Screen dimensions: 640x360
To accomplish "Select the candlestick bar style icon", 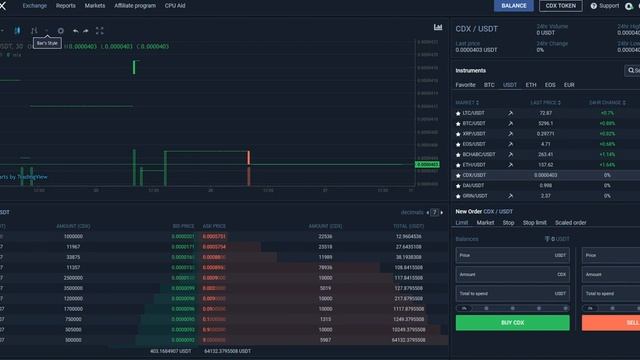I will [17, 31].
